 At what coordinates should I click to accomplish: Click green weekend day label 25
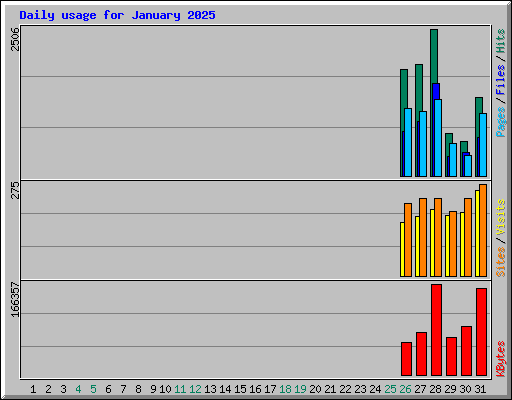(390, 389)
